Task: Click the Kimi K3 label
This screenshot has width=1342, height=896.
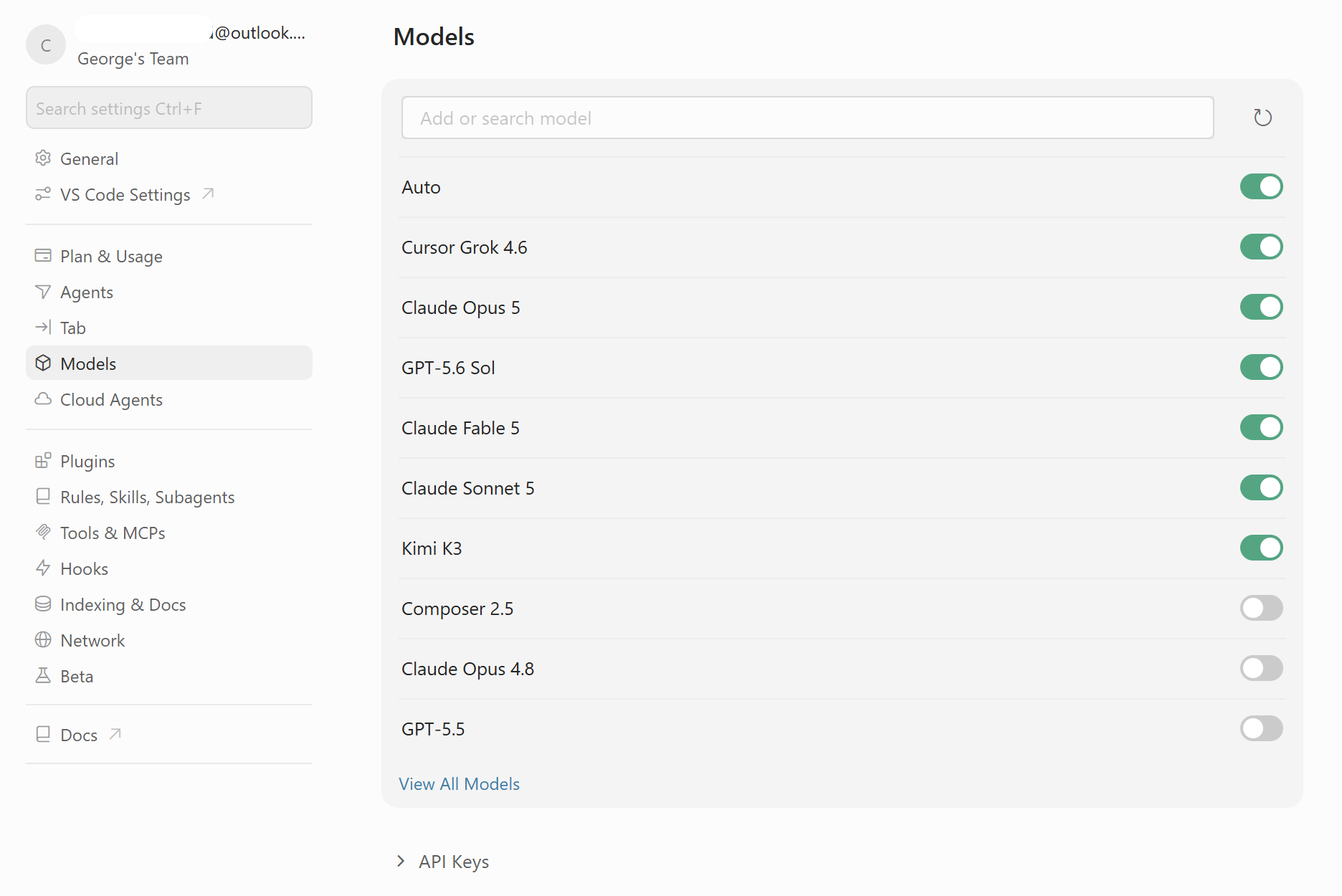Action: [x=432, y=548]
